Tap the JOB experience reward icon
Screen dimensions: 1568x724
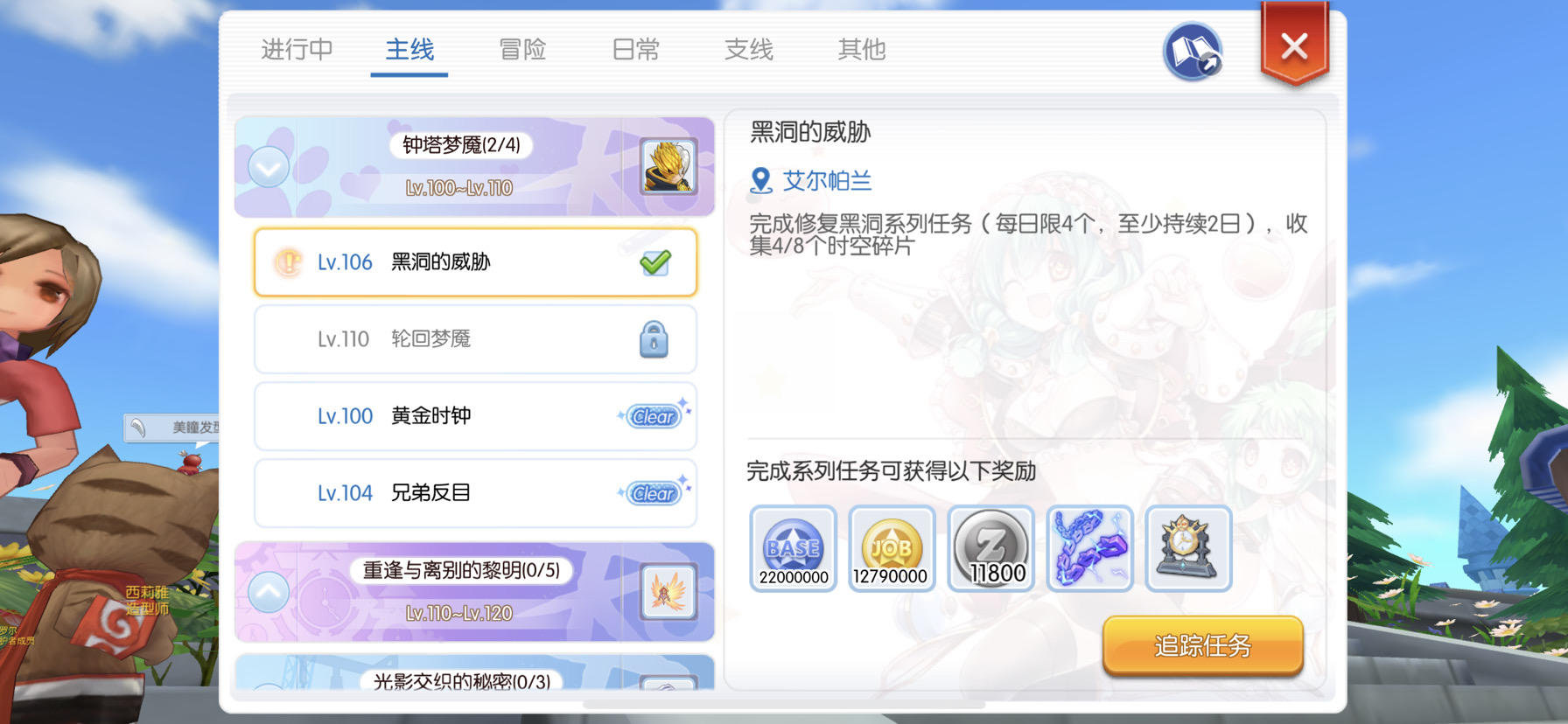click(892, 548)
